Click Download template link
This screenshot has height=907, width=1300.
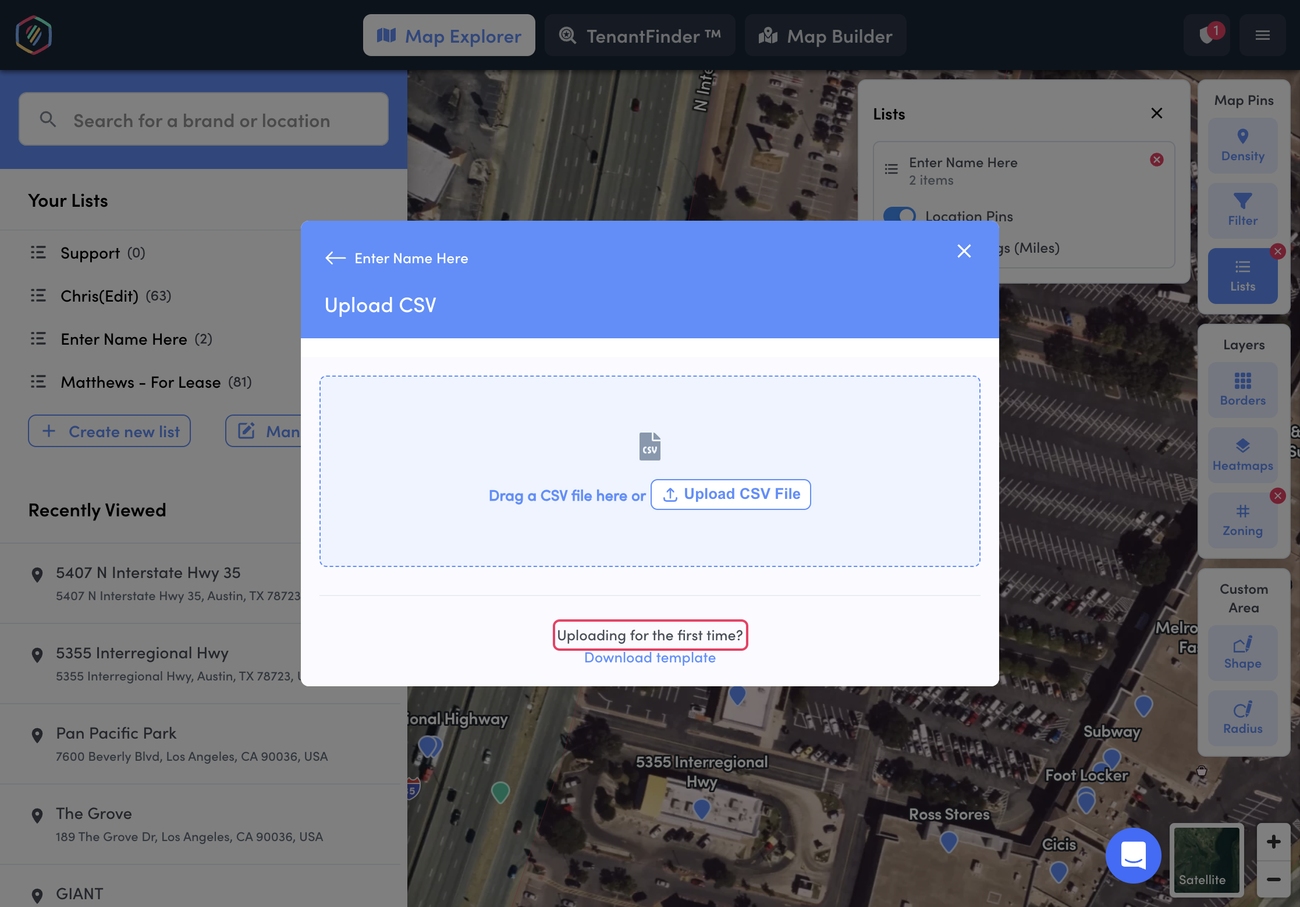pyautogui.click(x=650, y=657)
